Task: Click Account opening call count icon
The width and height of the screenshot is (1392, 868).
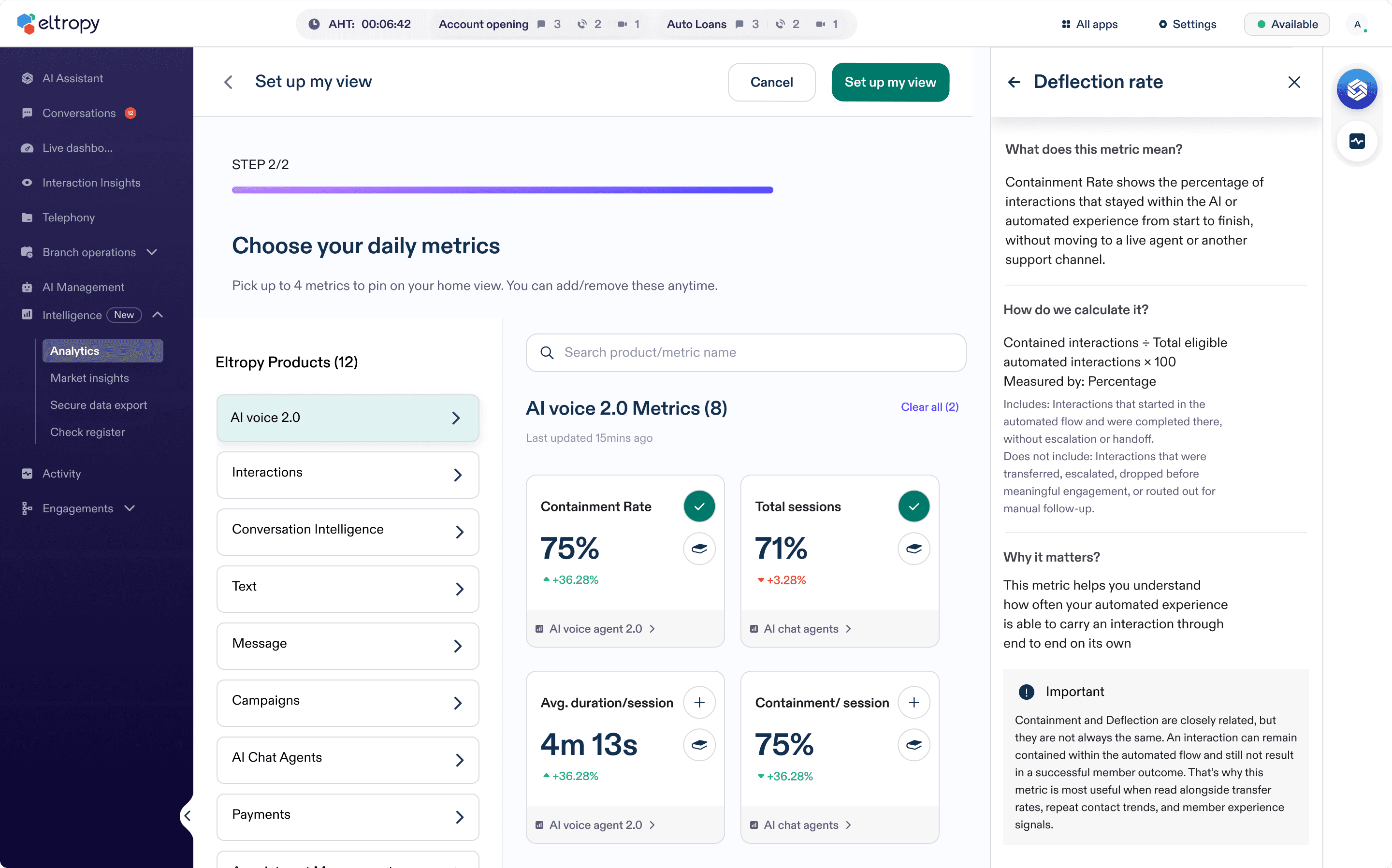Action: [582, 24]
